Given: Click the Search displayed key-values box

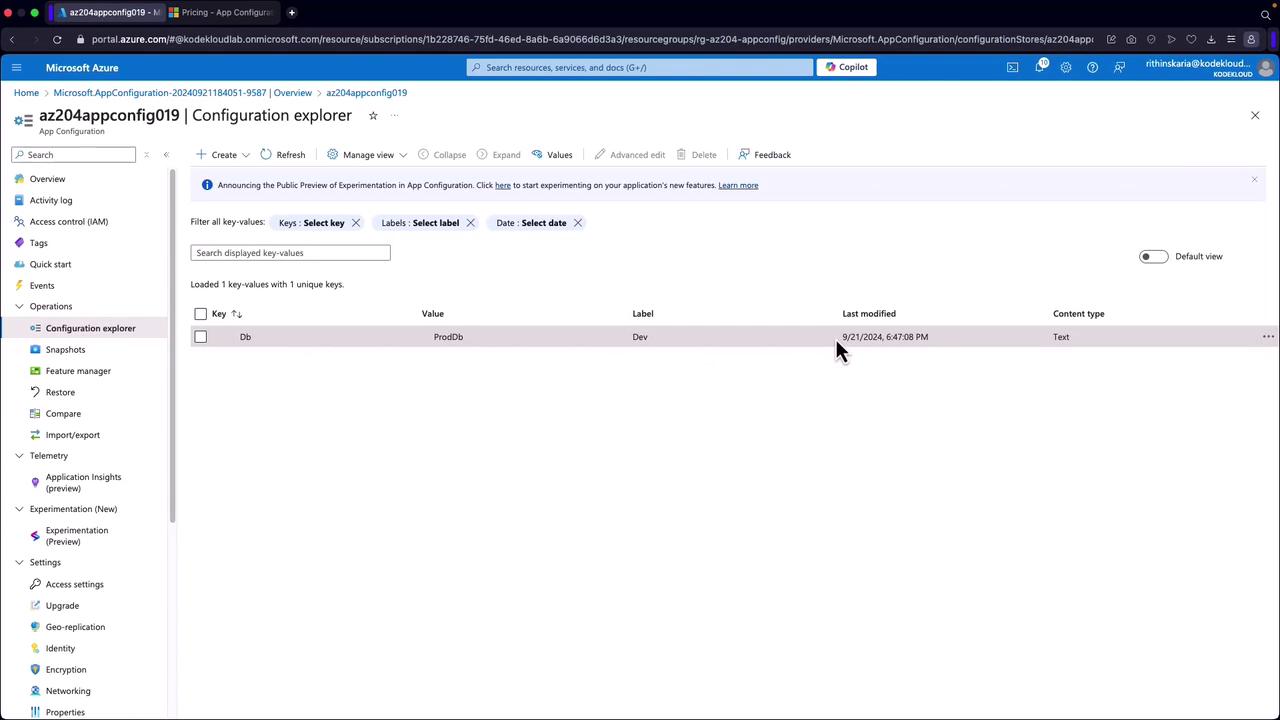Looking at the screenshot, I should tap(290, 253).
